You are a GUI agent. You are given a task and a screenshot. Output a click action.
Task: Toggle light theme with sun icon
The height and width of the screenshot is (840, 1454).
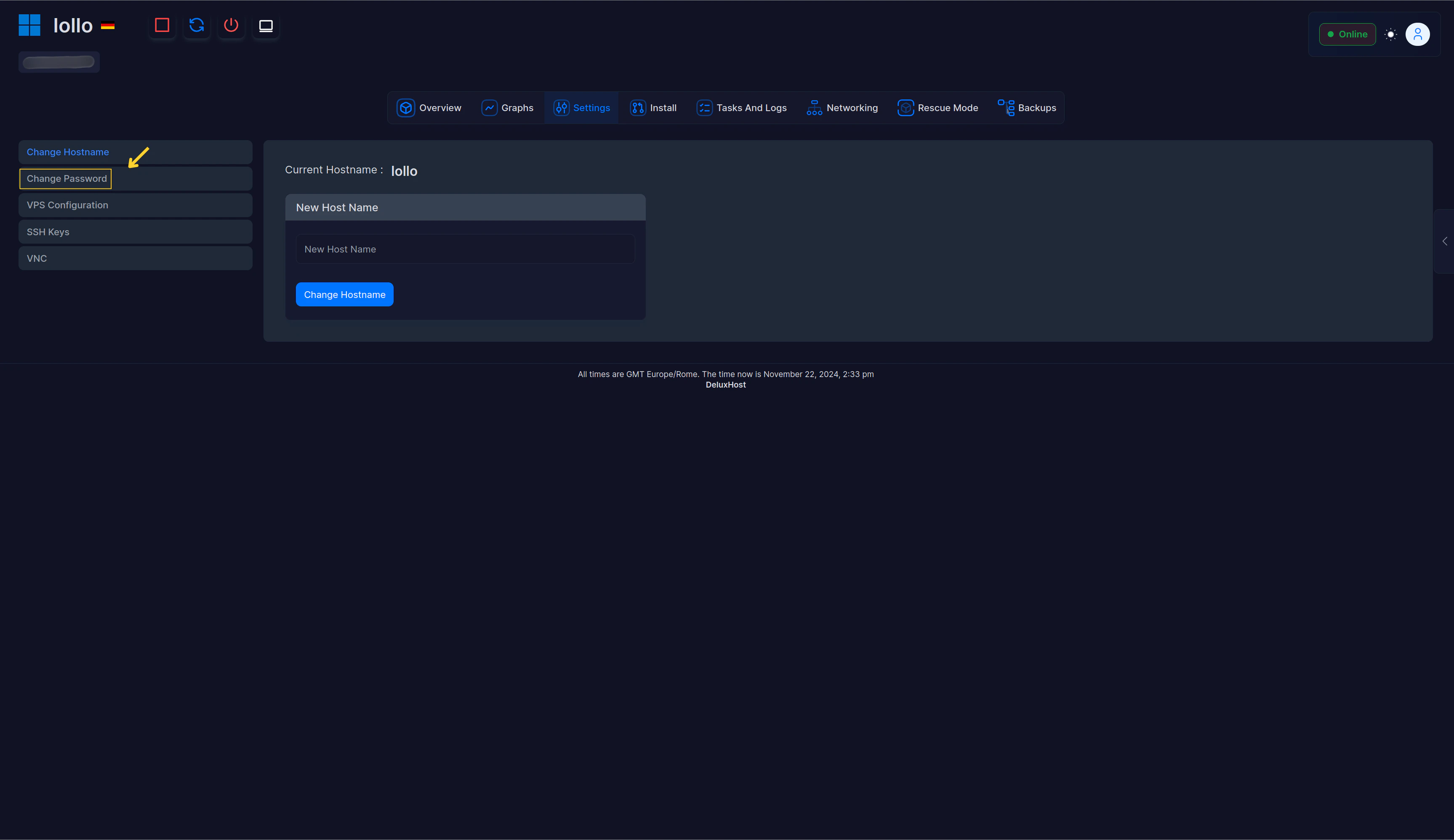pos(1390,34)
